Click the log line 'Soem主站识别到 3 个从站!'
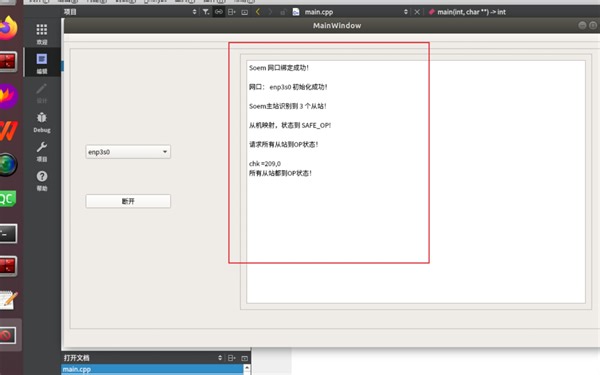 [x=288, y=106]
